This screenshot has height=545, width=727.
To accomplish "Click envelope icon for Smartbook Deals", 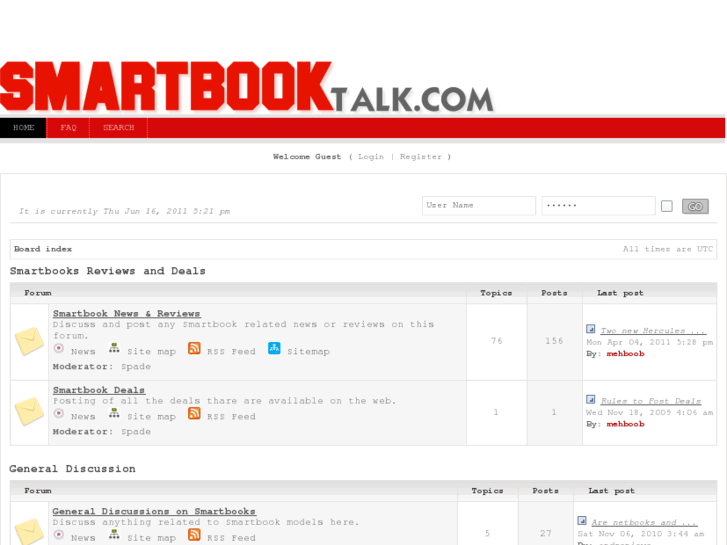I will point(29,411).
